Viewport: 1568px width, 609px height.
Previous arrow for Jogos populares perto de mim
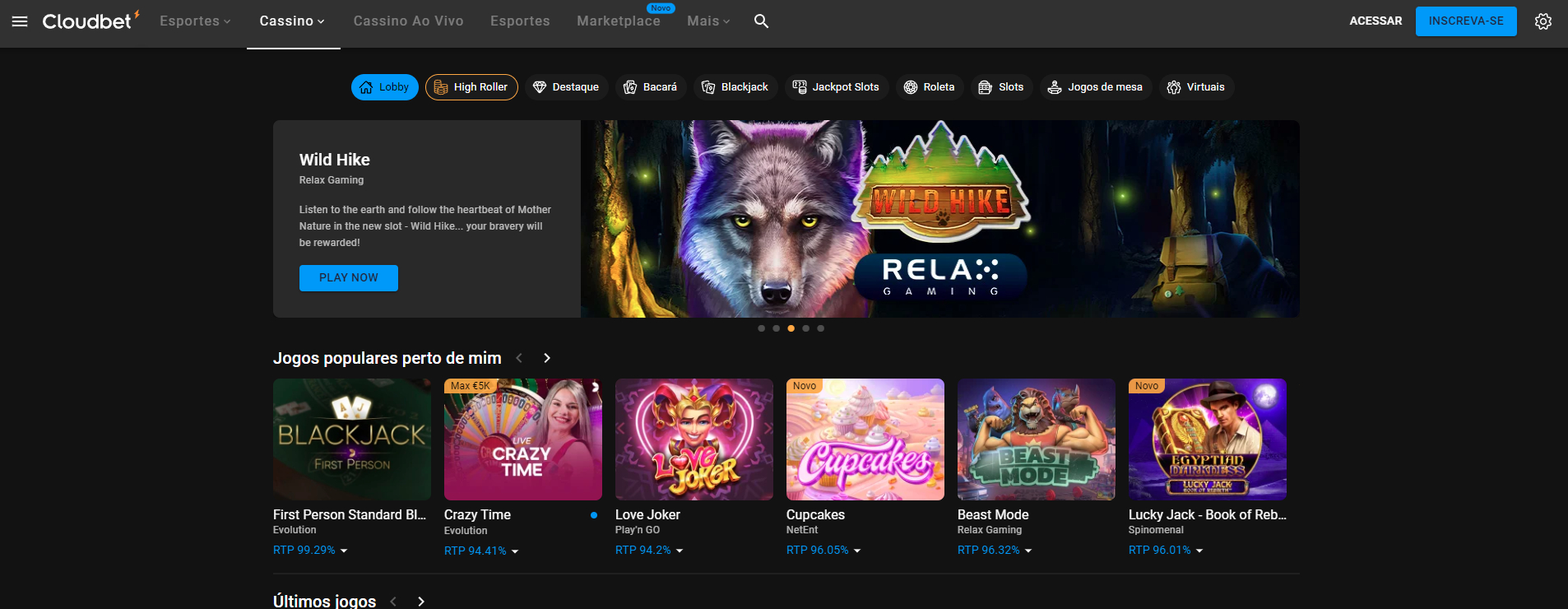519,358
